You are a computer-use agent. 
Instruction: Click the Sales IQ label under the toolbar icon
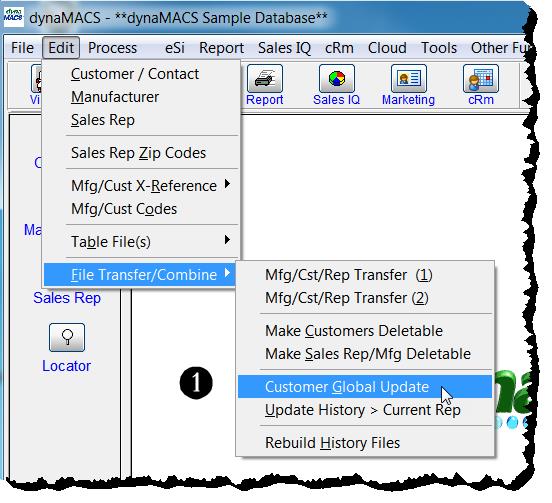337,100
